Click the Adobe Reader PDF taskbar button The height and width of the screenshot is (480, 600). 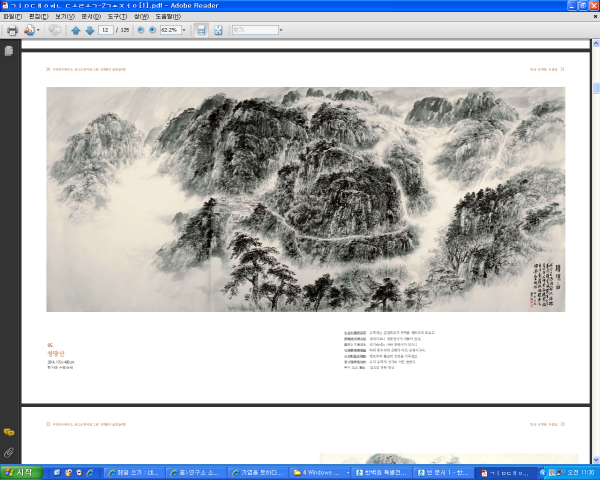(505, 473)
